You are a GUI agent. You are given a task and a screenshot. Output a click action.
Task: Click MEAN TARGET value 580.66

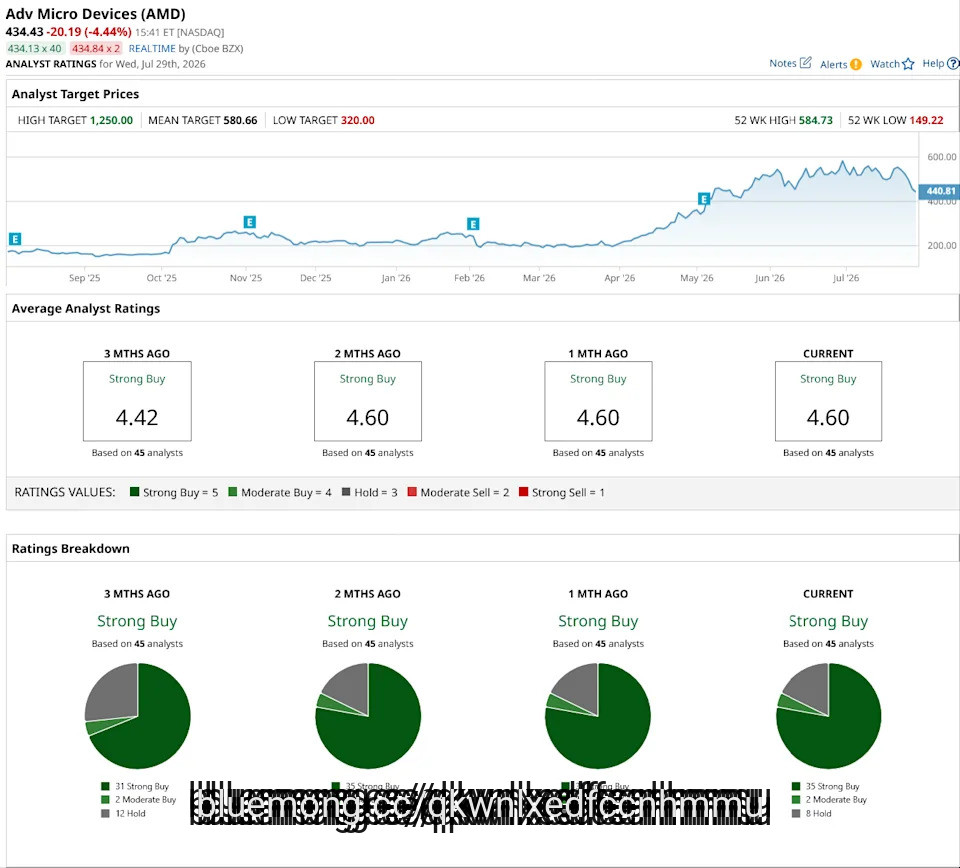[x=240, y=120]
